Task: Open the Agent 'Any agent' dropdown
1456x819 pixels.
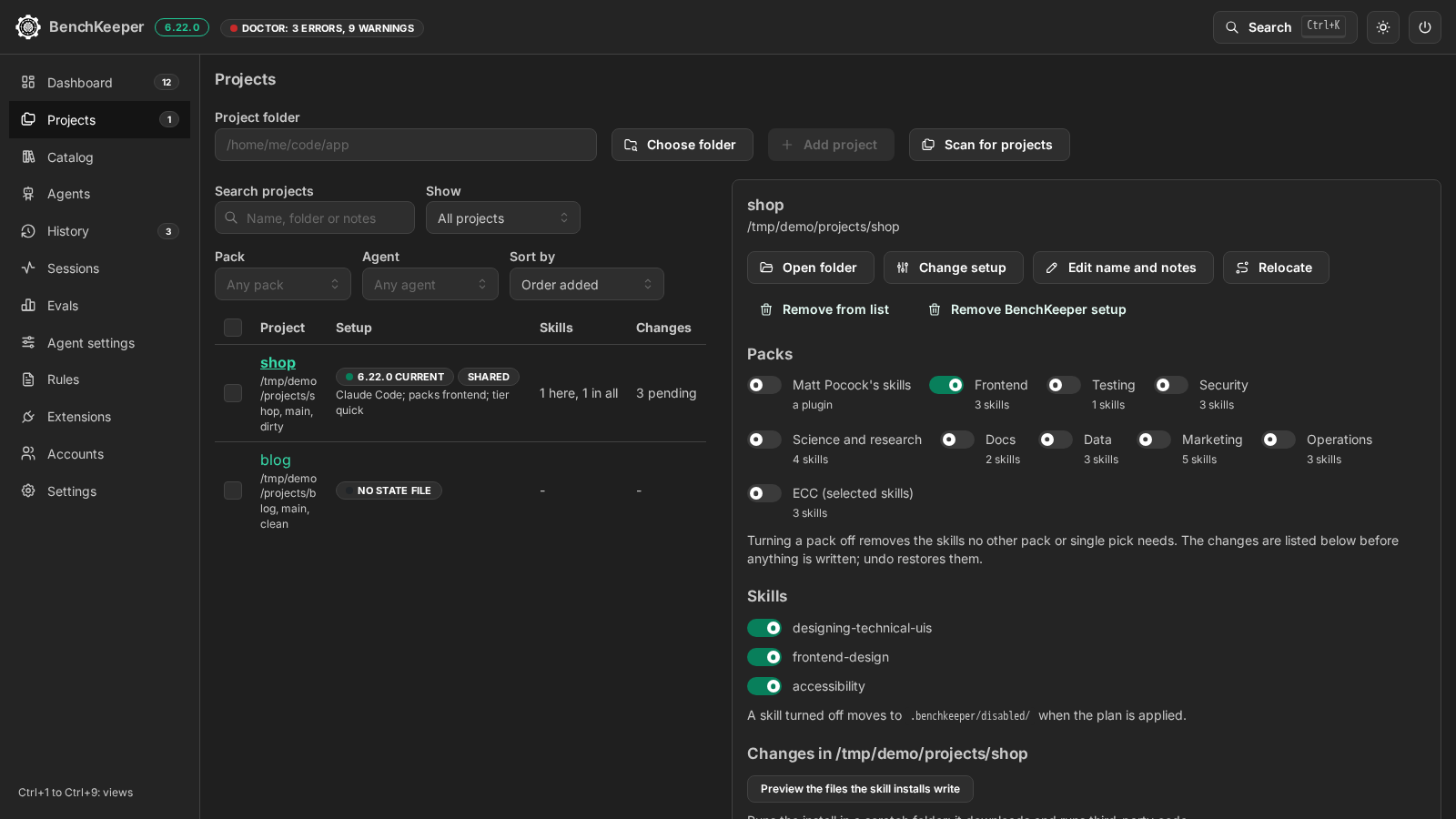Action: click(430, 285)
